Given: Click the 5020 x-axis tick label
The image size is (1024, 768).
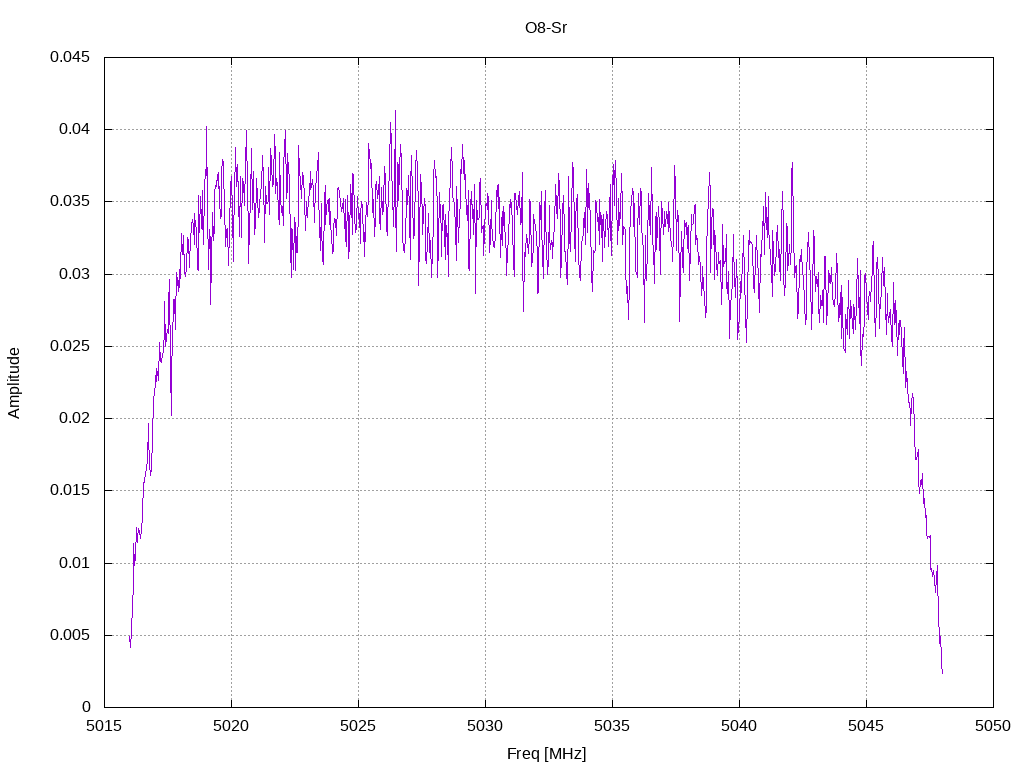Looking at the screenshot, I should pyautogui.click(x=231, y=726).
